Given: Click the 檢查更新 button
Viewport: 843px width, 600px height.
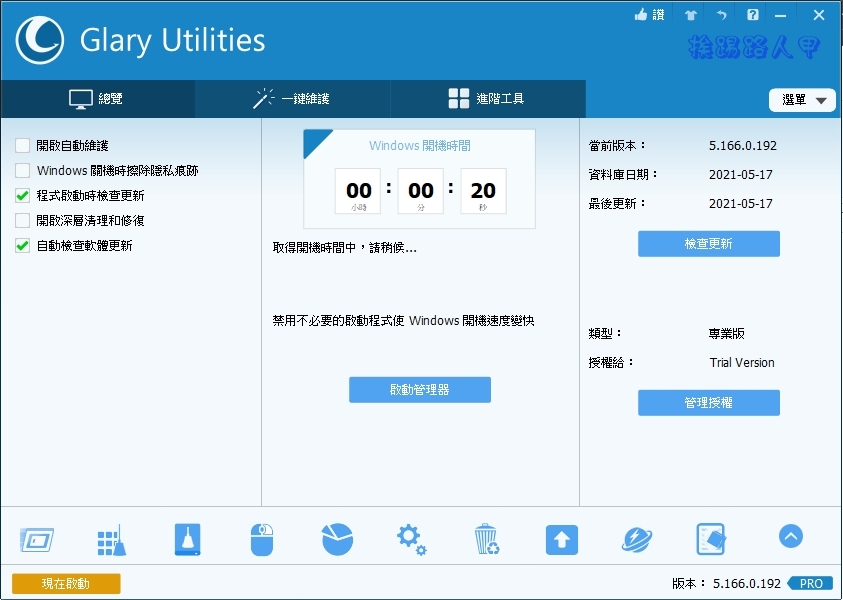Looking at the screenshot, I should point(708,243).
